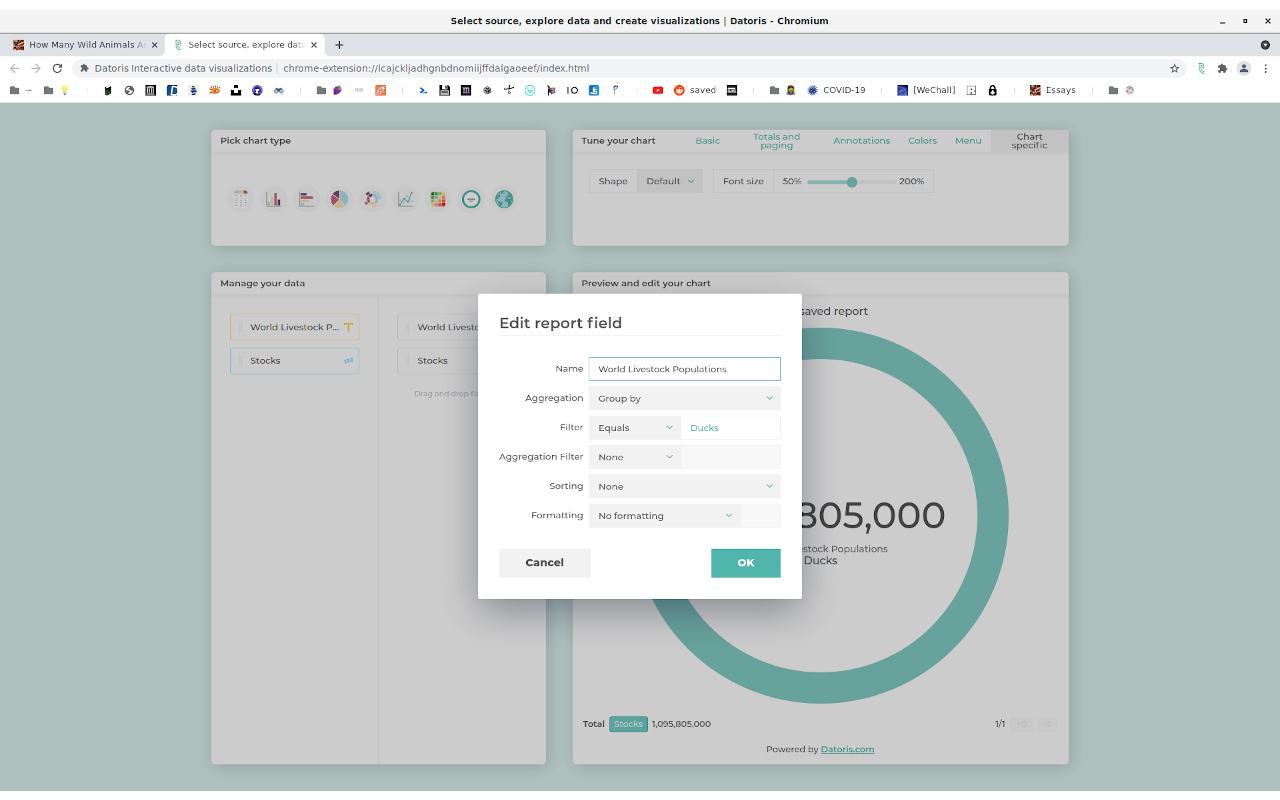The width and height of the screenshot is (1280, 800).
Task: Click in the Name input field
Action: click(685, 369)
